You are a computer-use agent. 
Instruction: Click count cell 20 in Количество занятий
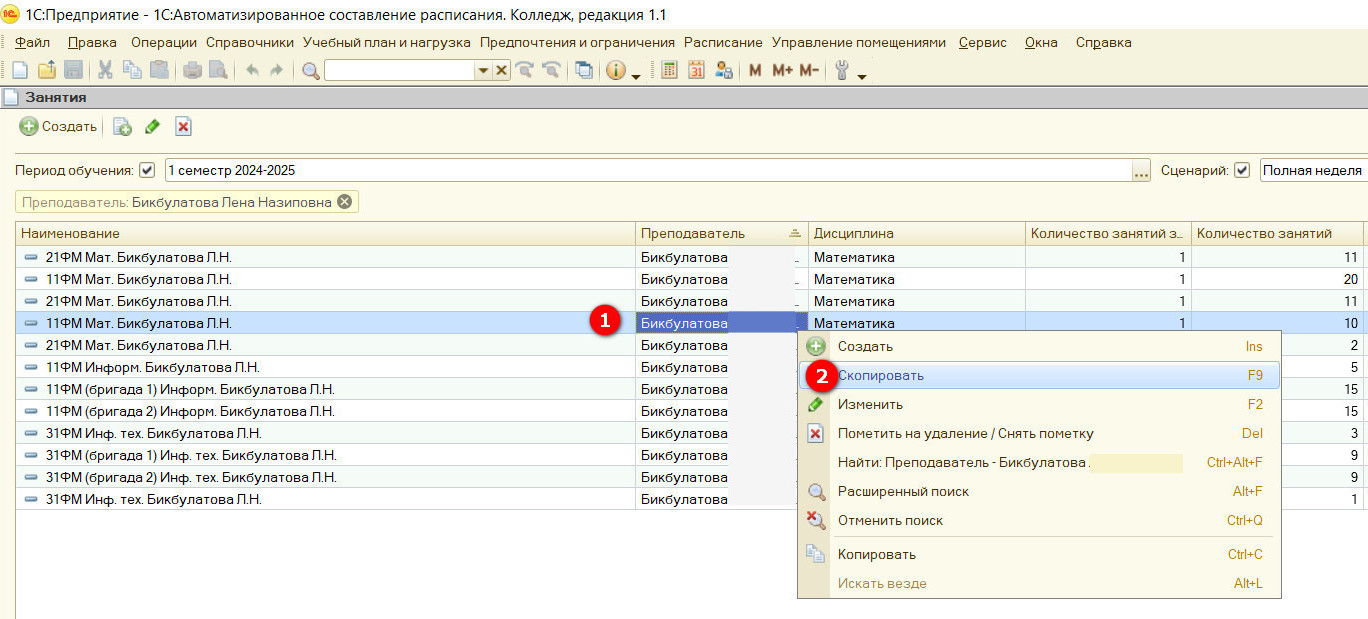pos(1277,279)
